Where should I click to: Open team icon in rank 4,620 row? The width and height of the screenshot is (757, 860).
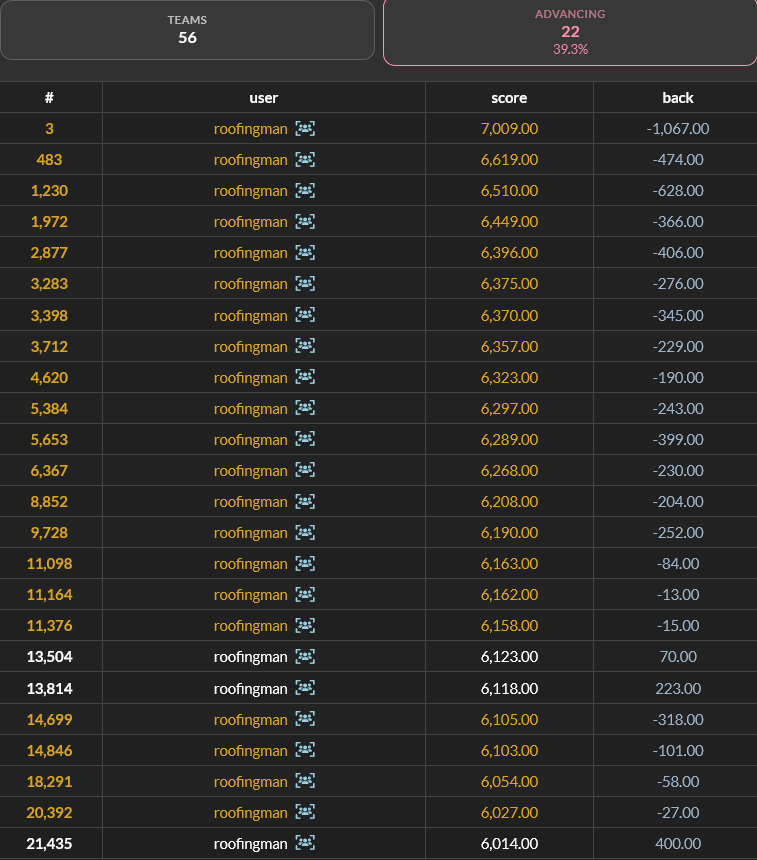coord(305,377)
